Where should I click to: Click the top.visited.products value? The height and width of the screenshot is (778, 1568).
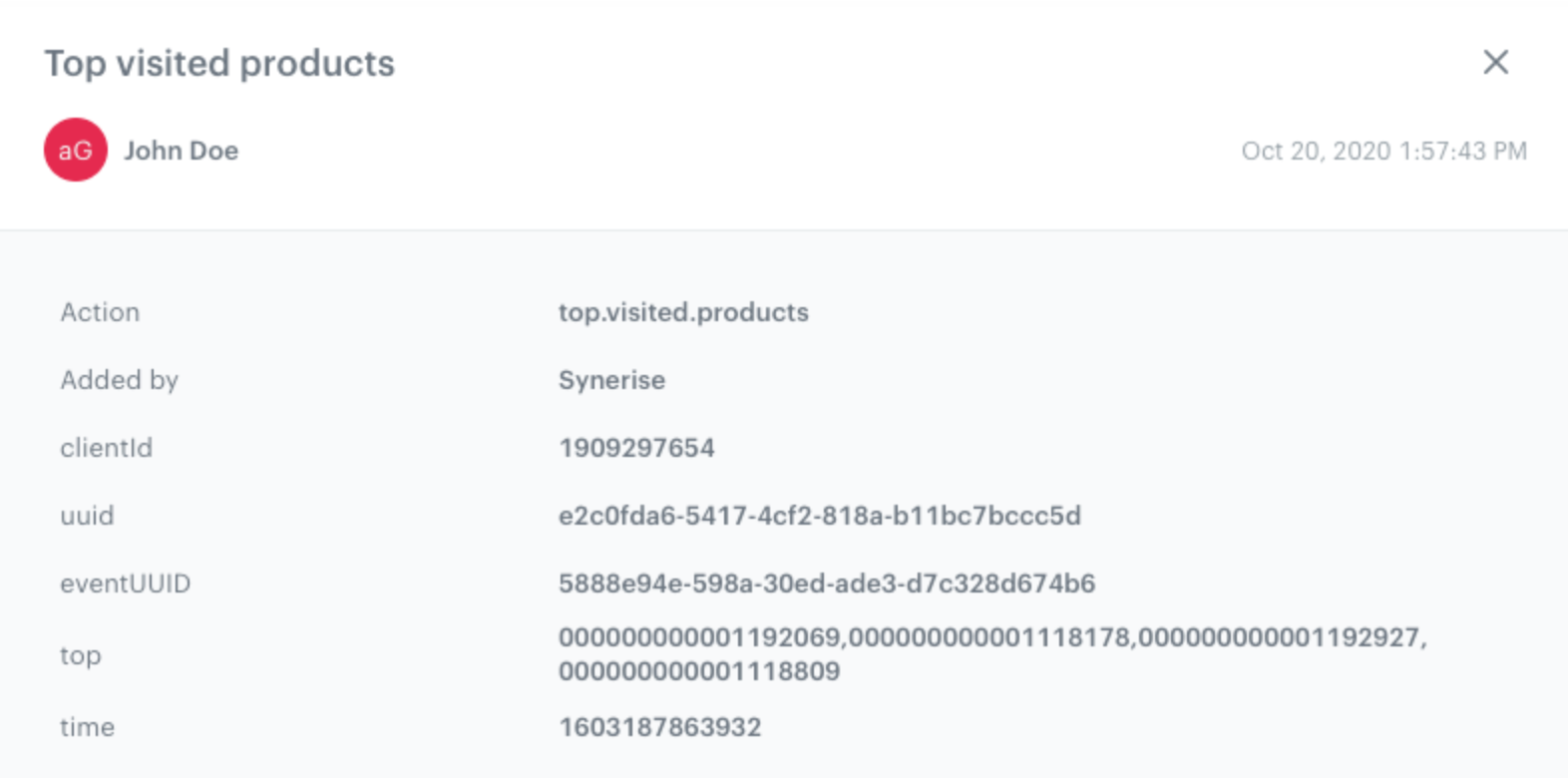pos(683,312)
